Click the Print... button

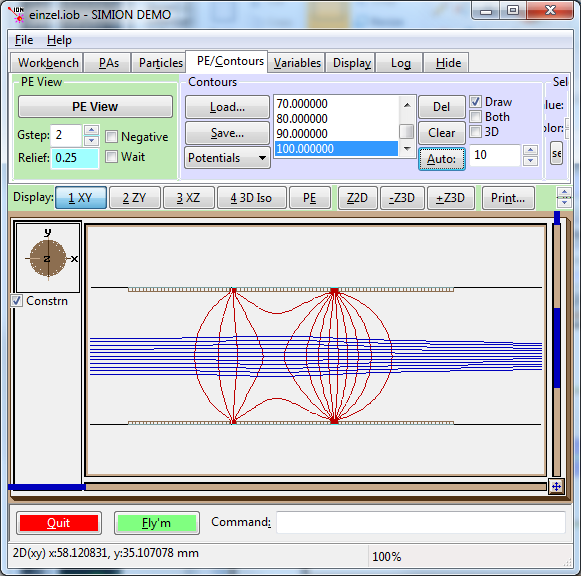click(x=508, y=198)
